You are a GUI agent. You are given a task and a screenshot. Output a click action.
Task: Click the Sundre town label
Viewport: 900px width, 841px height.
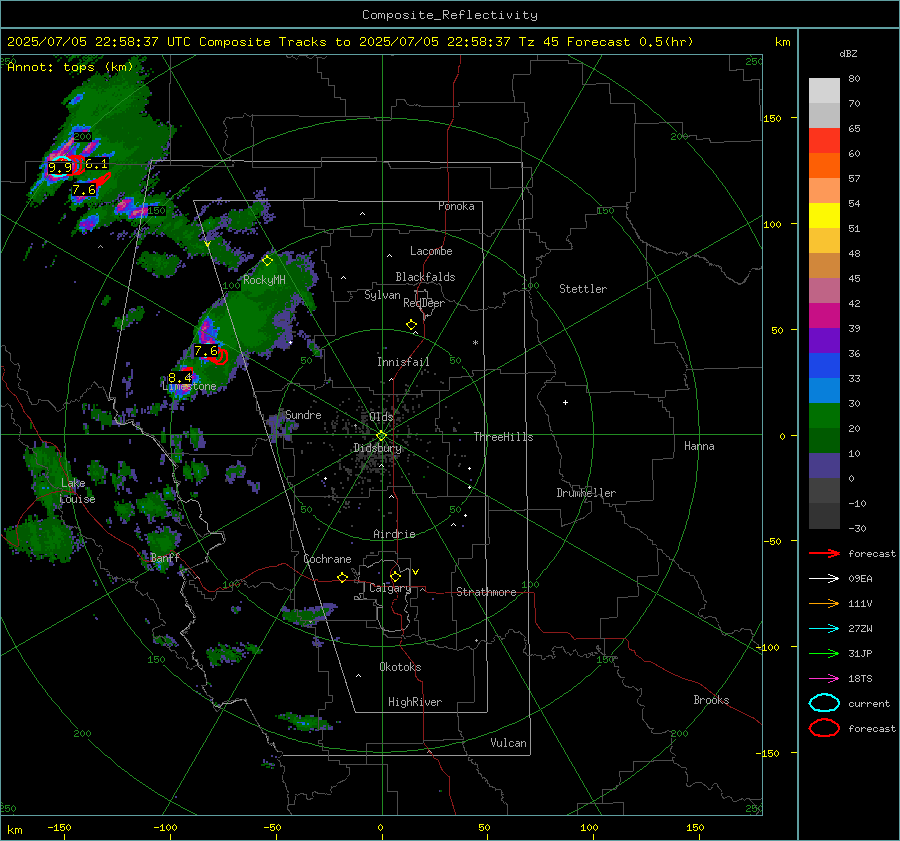click(303, 414)
